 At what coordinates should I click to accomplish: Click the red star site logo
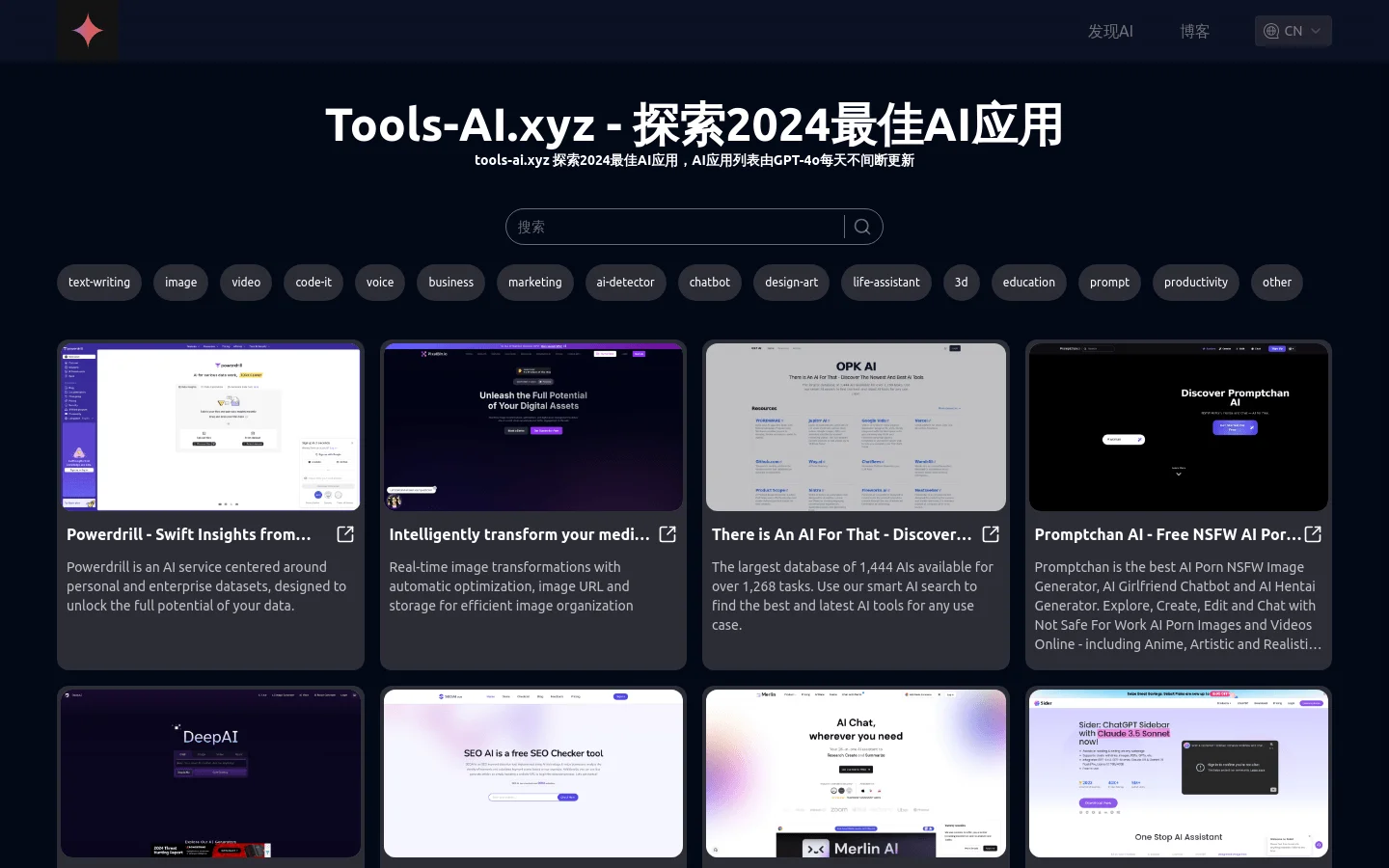click(88, 31)
